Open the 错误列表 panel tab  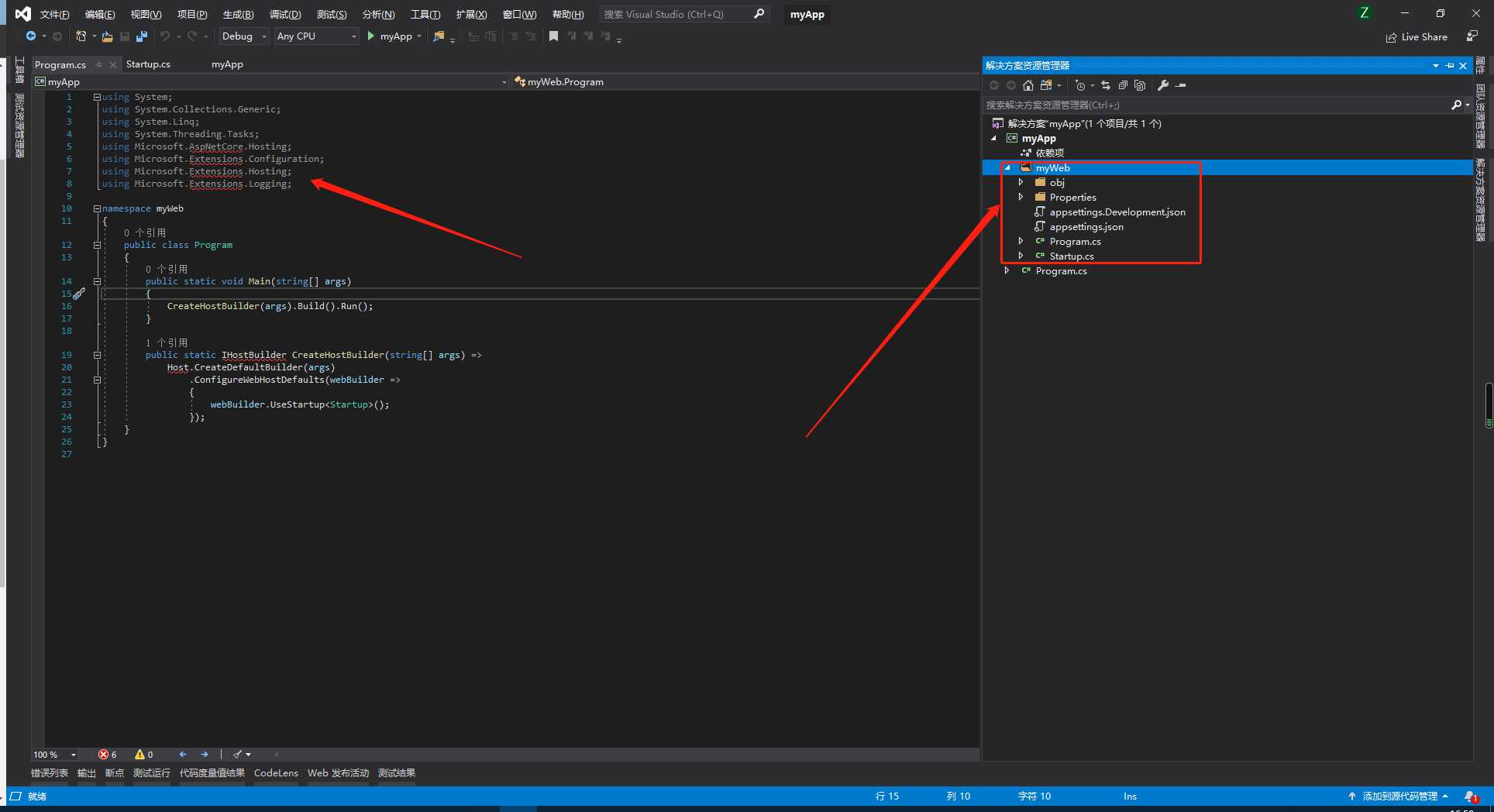coord(50,773)
